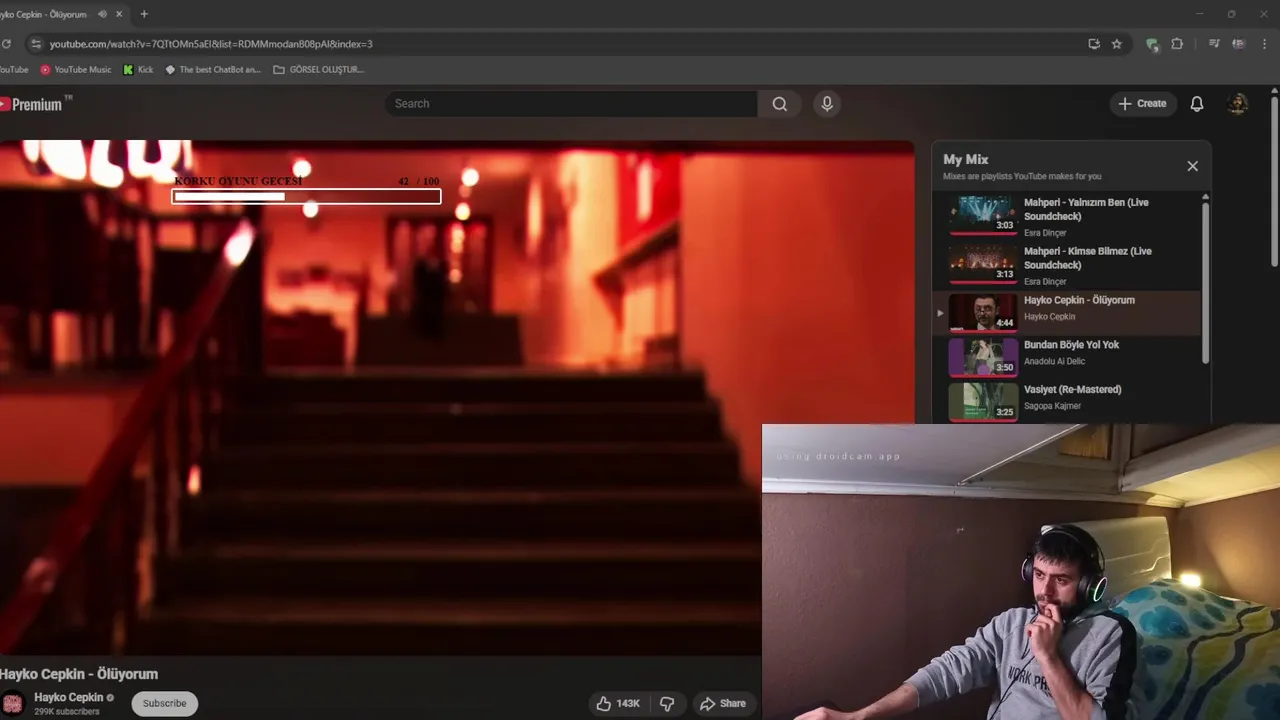The height and width of the screenshot is (720, 1280).
Task: Open the Kick bookmark
Action: (x=138, y=70)
